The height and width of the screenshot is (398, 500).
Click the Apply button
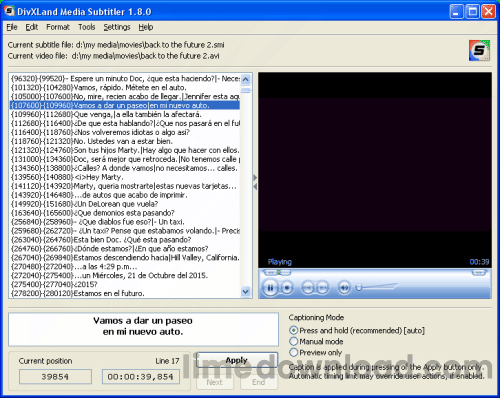[x=237, y=360]
